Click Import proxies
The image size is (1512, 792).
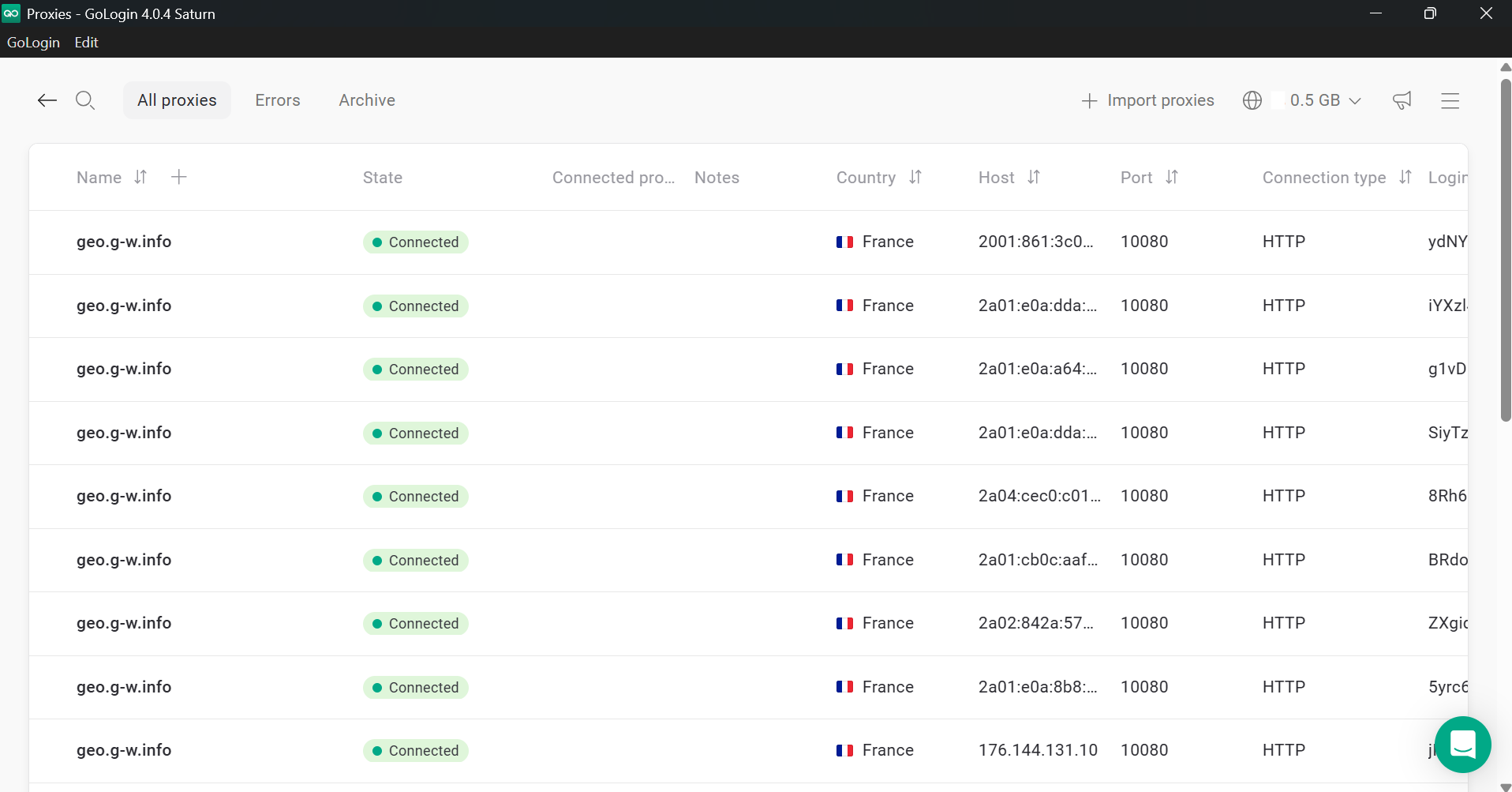1147,100
